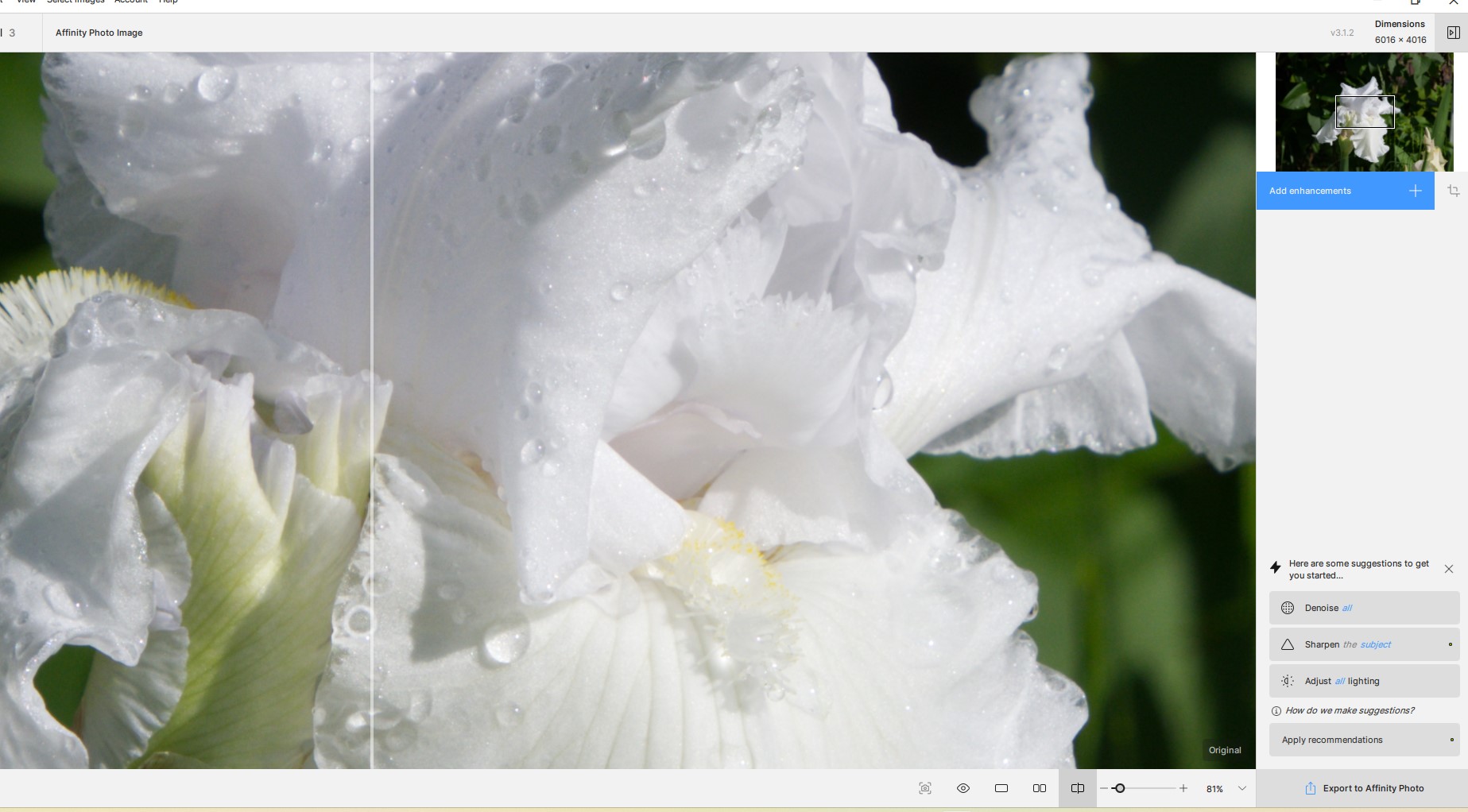
Task: Dismiss the suggestions panel with X
Action: (x=1448, y=569)
